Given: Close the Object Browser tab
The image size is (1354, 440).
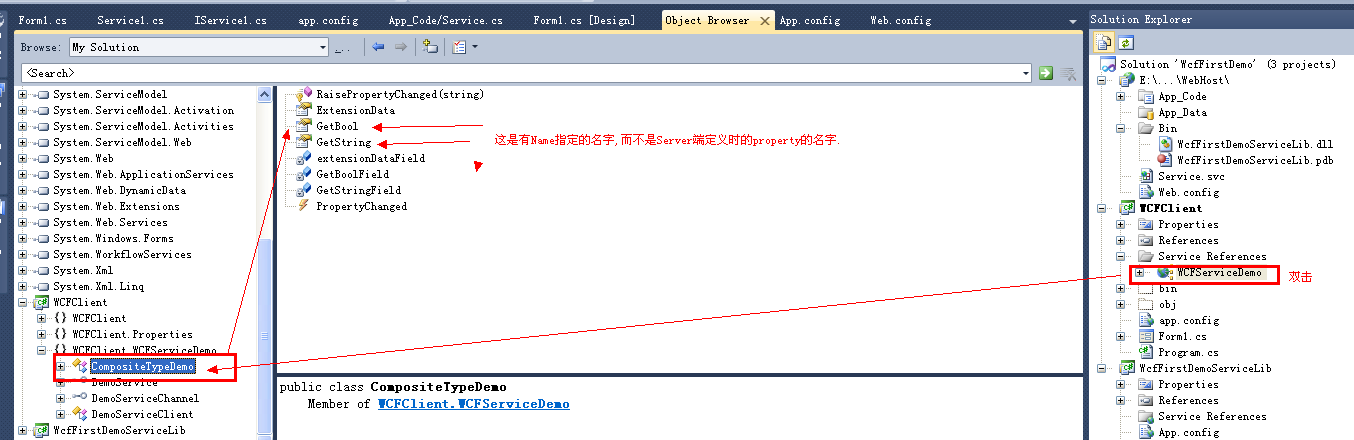Looking at the screenshot, I should click(764, 20).
